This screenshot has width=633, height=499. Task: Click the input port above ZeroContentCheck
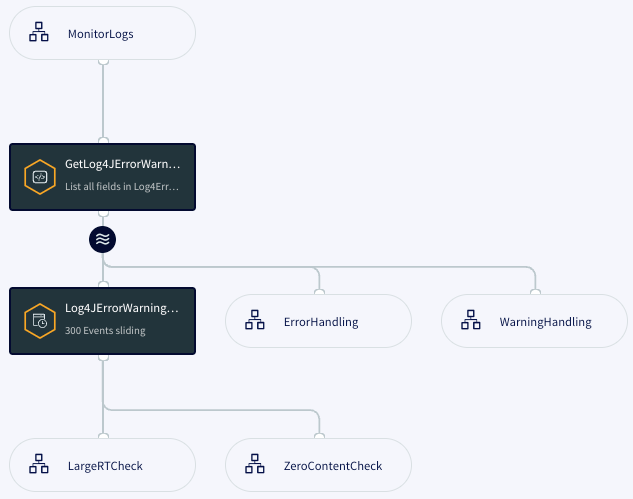click(319, 436)
